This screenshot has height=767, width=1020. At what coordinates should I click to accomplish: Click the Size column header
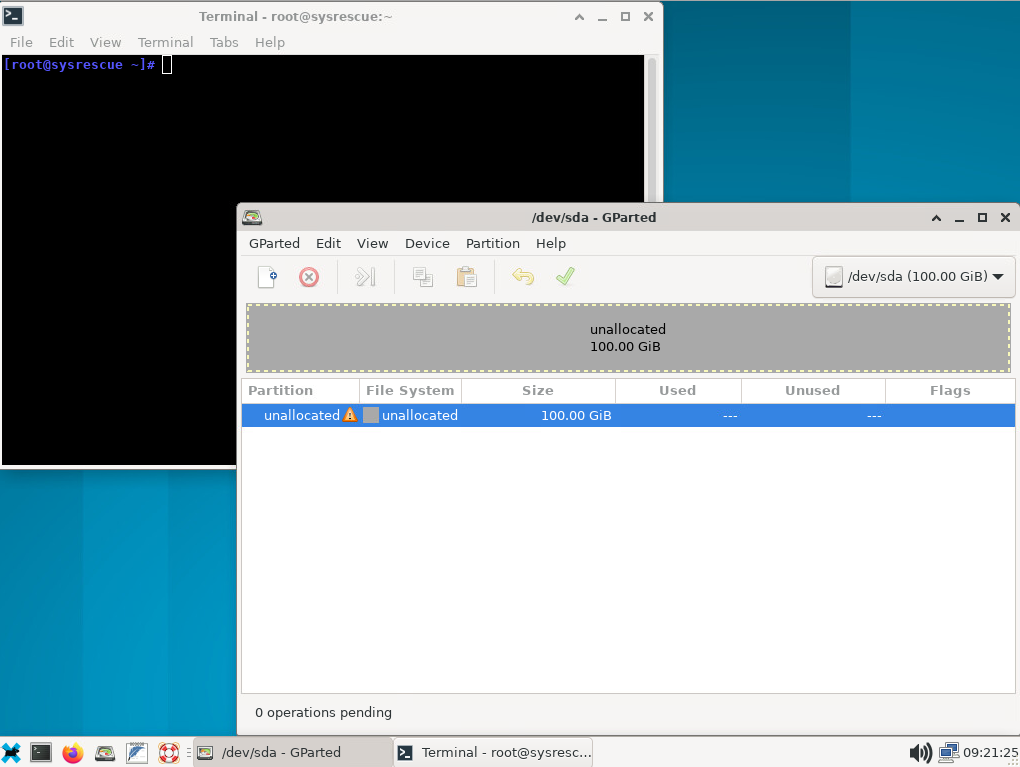tap(538, 390)
